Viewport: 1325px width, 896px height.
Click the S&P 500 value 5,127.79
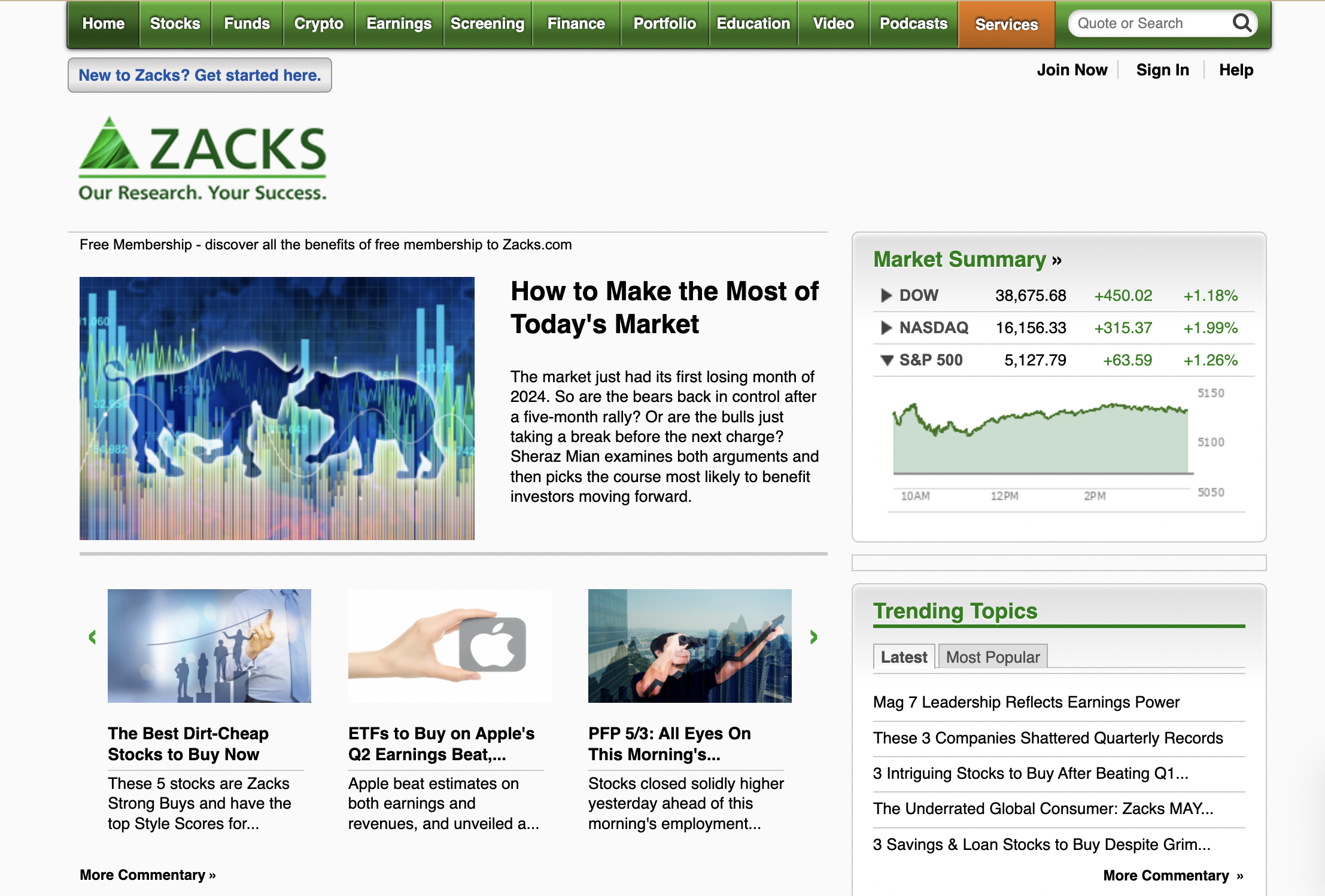pyautogui.click(x=1035, y=360)
